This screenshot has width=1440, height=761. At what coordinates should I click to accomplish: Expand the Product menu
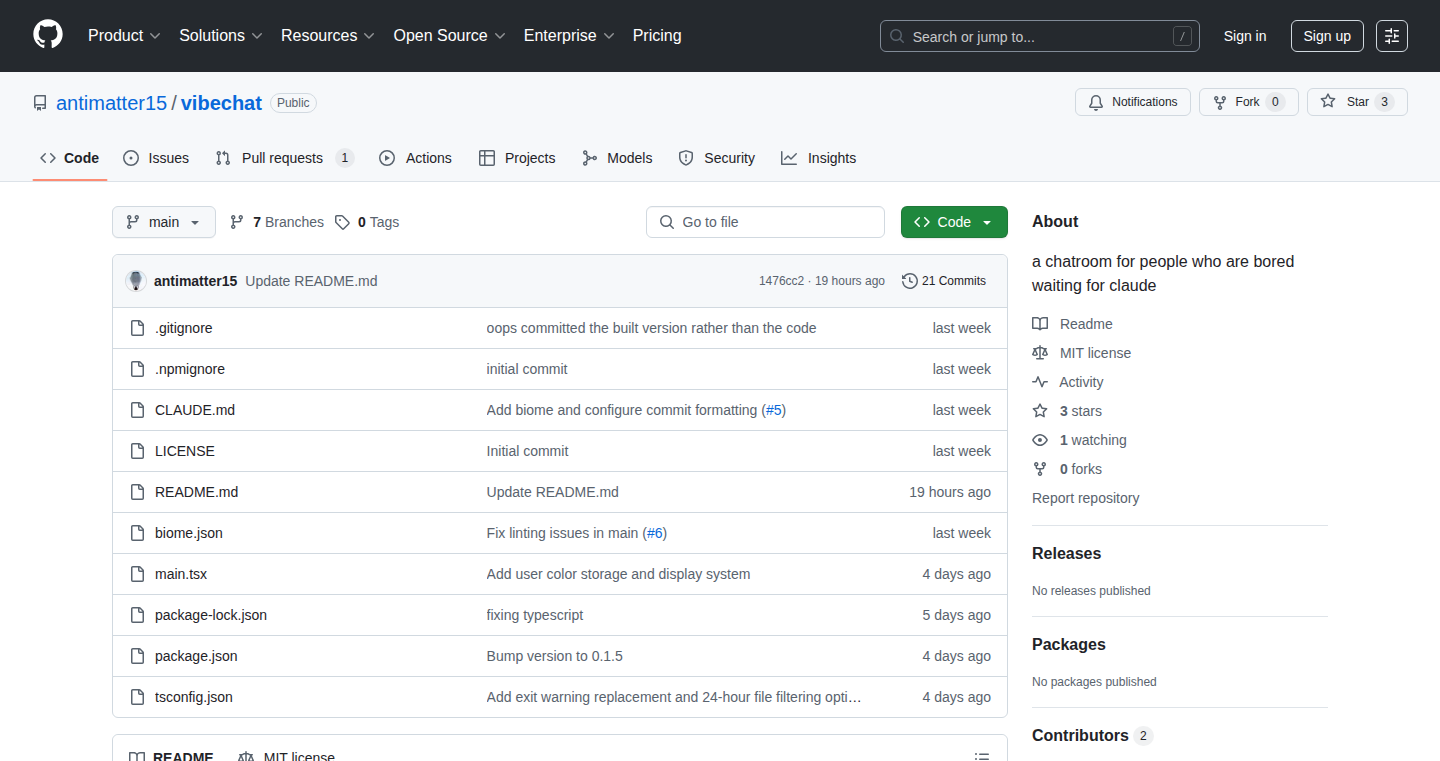point(124,36)
